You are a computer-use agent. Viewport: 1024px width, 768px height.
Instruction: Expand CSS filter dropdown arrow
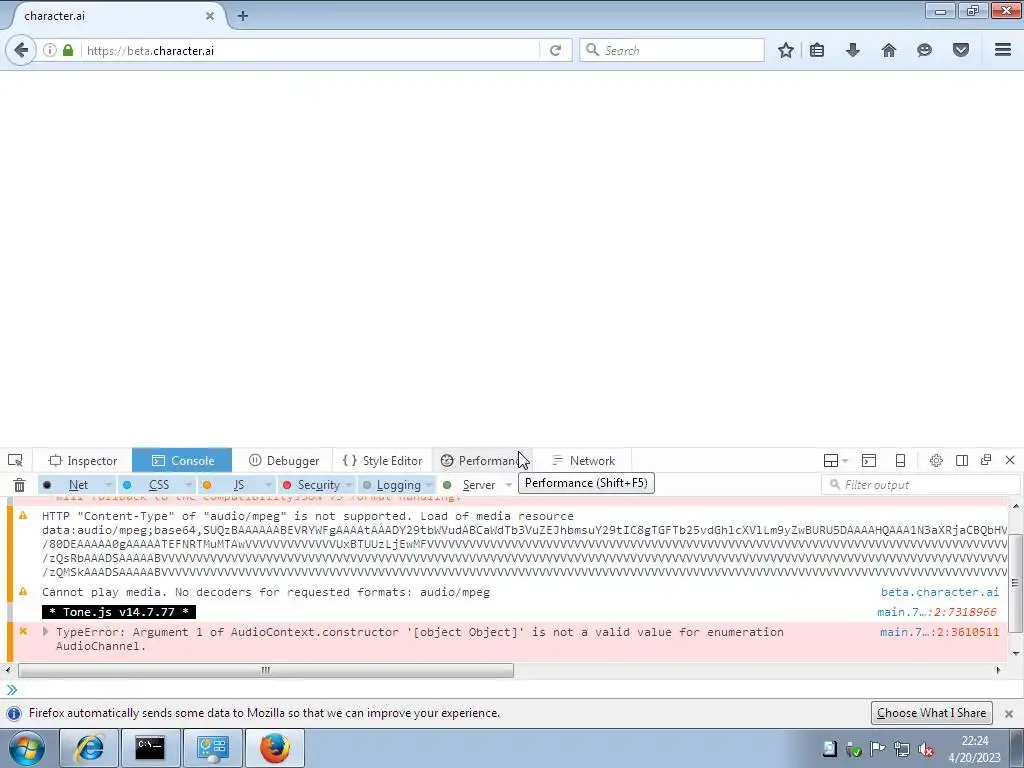pos(189,485)
